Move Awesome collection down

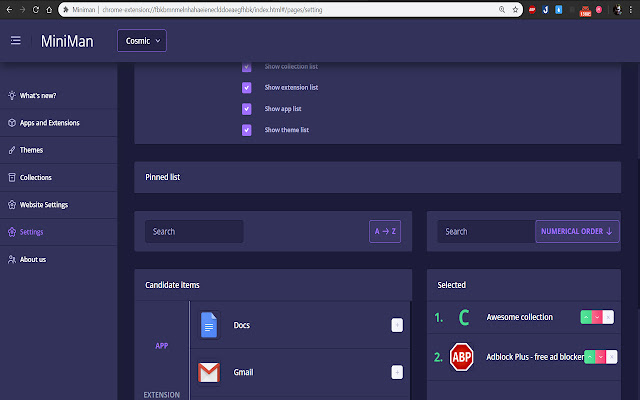point(597,317)
